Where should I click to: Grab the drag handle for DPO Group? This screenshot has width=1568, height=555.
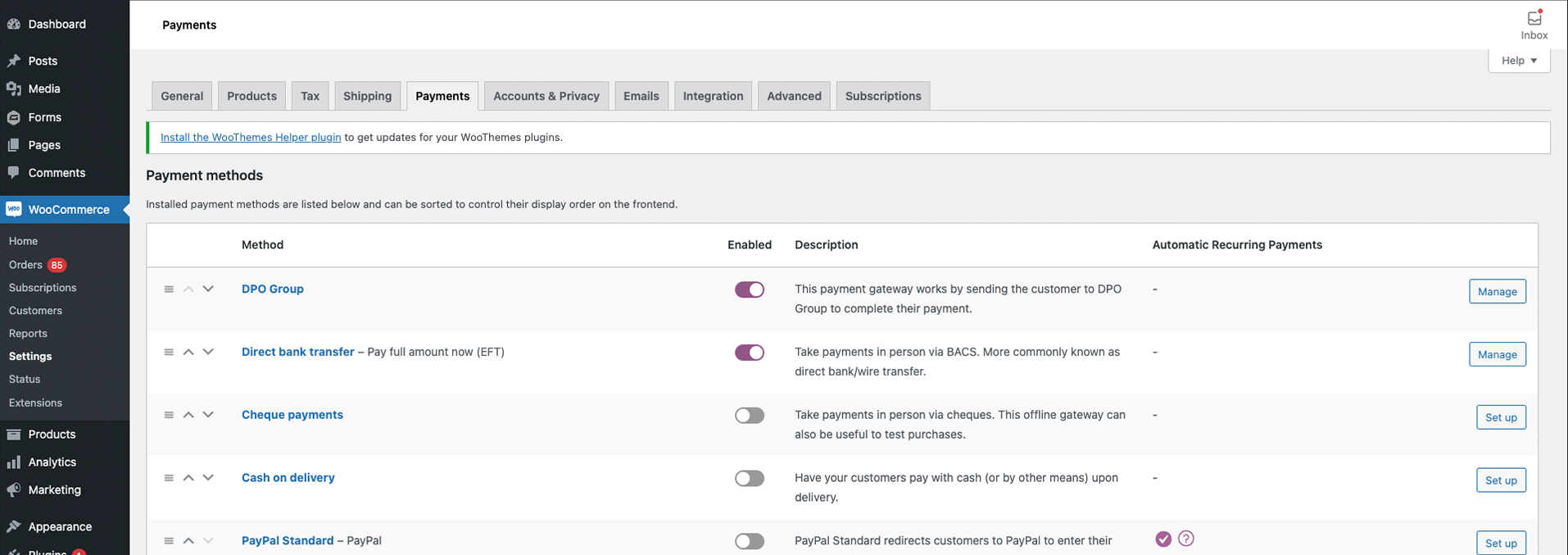(169, 289)
